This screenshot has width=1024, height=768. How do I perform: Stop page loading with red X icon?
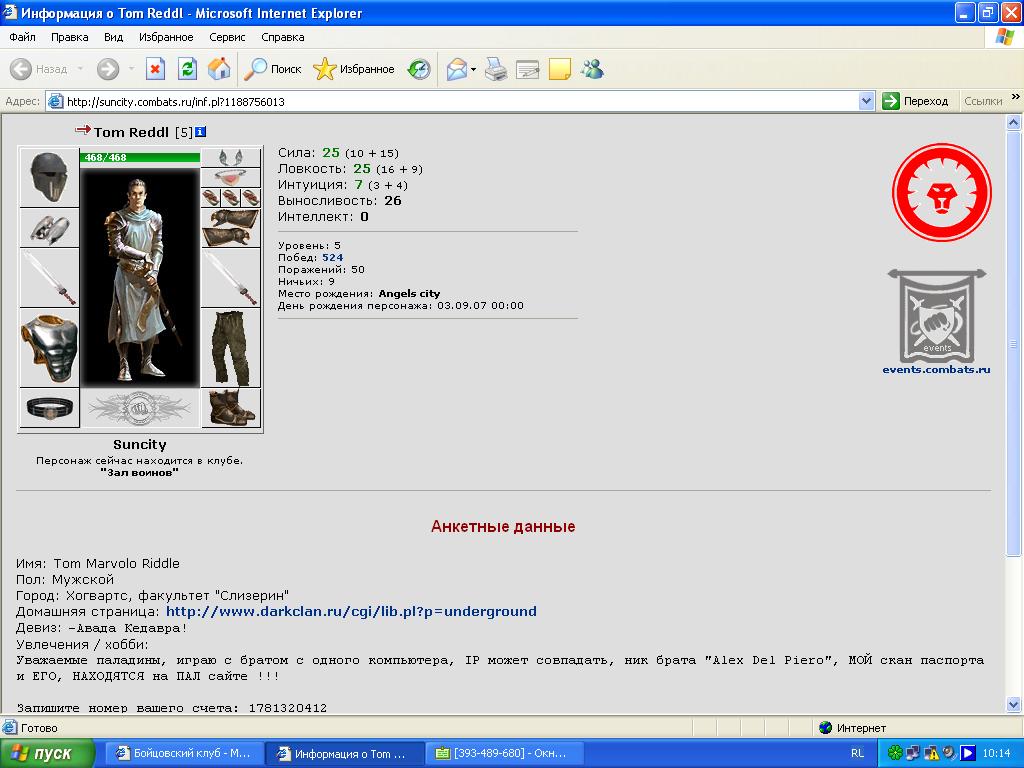click(155, 69)
